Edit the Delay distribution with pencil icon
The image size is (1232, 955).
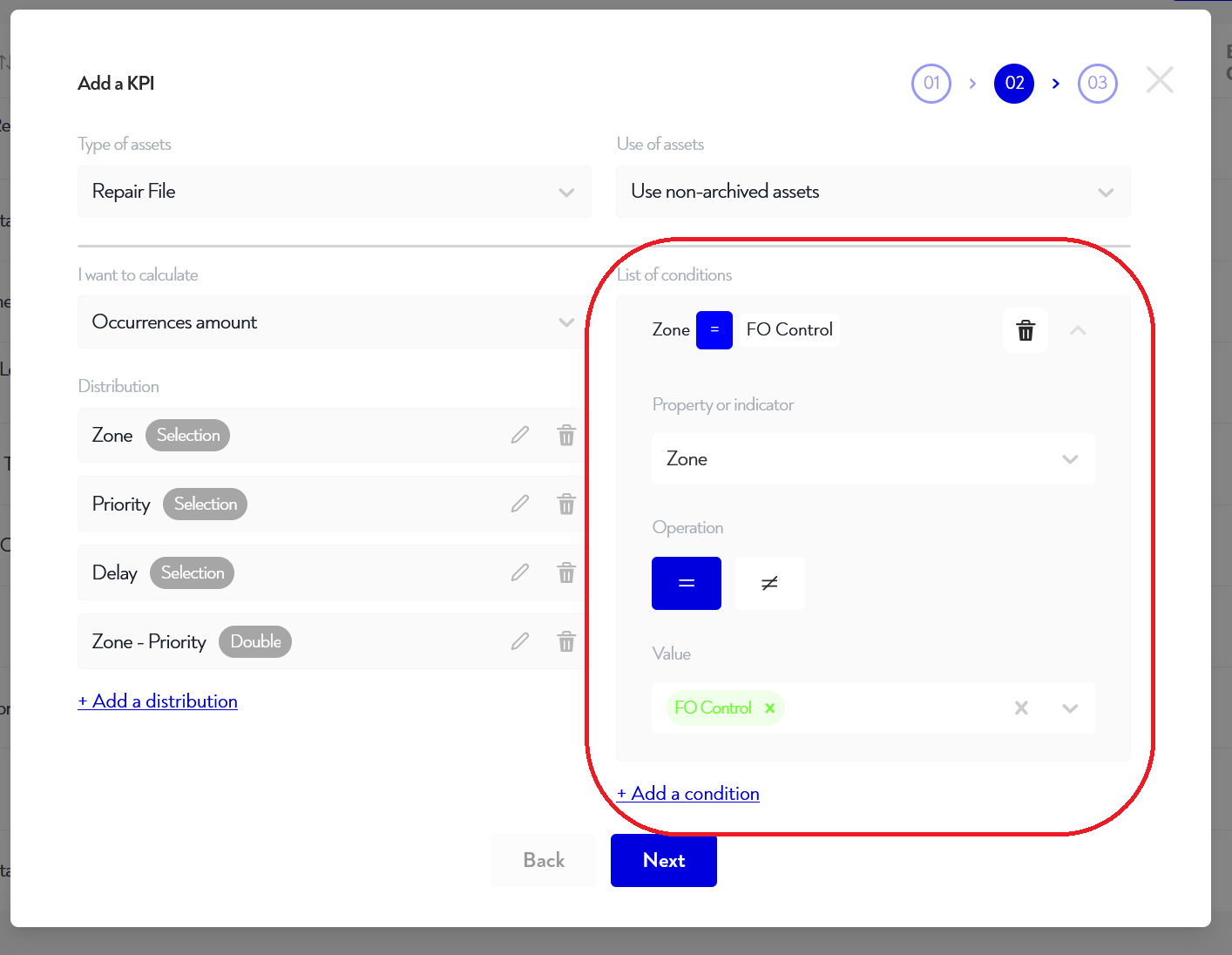[520, 572]
